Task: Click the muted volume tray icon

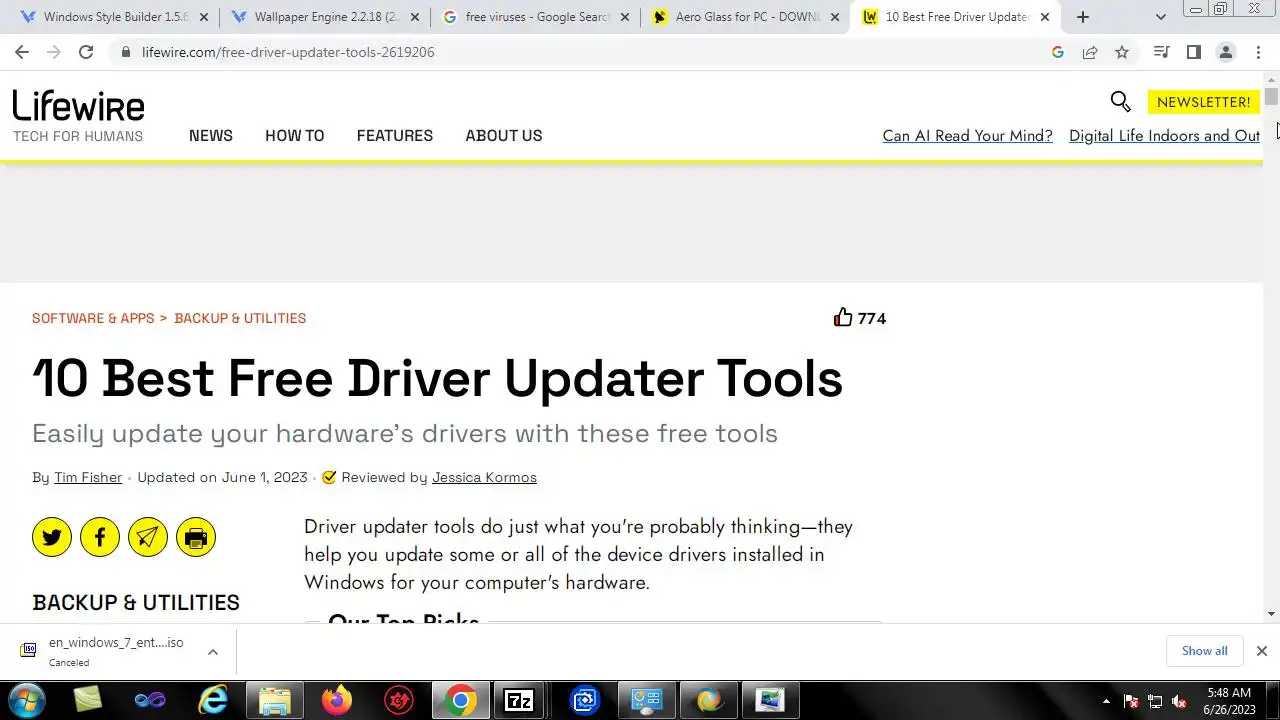Action: 1179,702
